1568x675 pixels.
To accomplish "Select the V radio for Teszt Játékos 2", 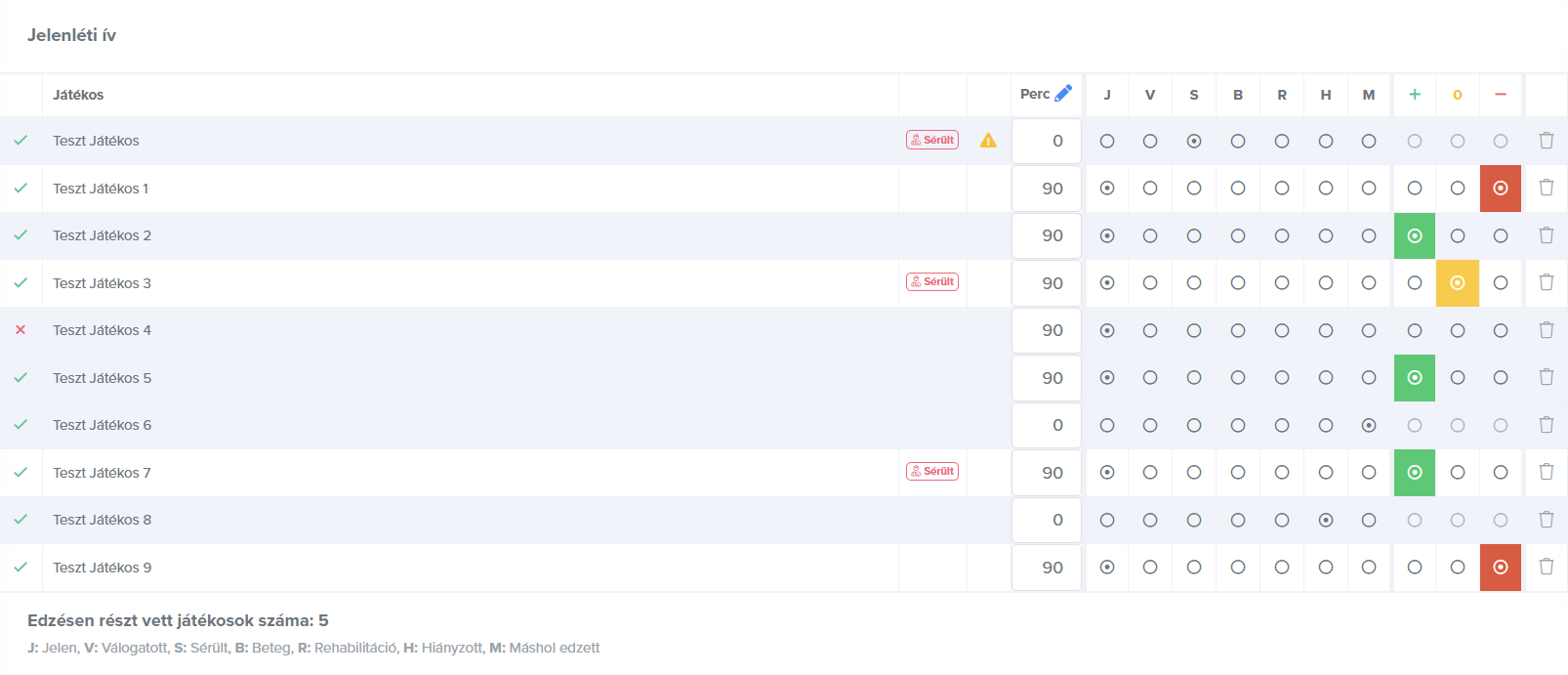I will point(1150,235).
